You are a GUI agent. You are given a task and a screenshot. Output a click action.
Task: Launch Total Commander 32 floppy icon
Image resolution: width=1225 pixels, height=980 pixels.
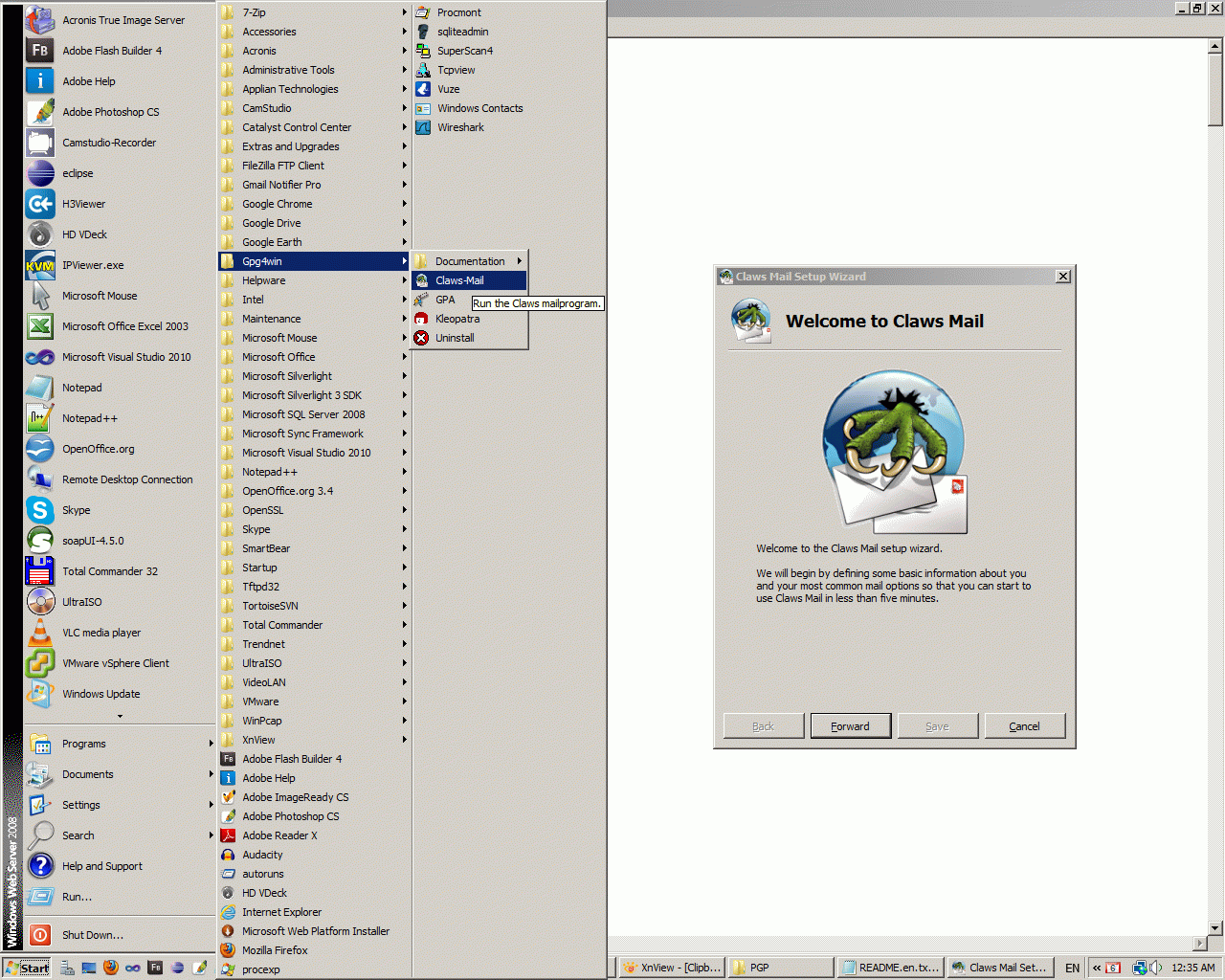pos(40,571)
